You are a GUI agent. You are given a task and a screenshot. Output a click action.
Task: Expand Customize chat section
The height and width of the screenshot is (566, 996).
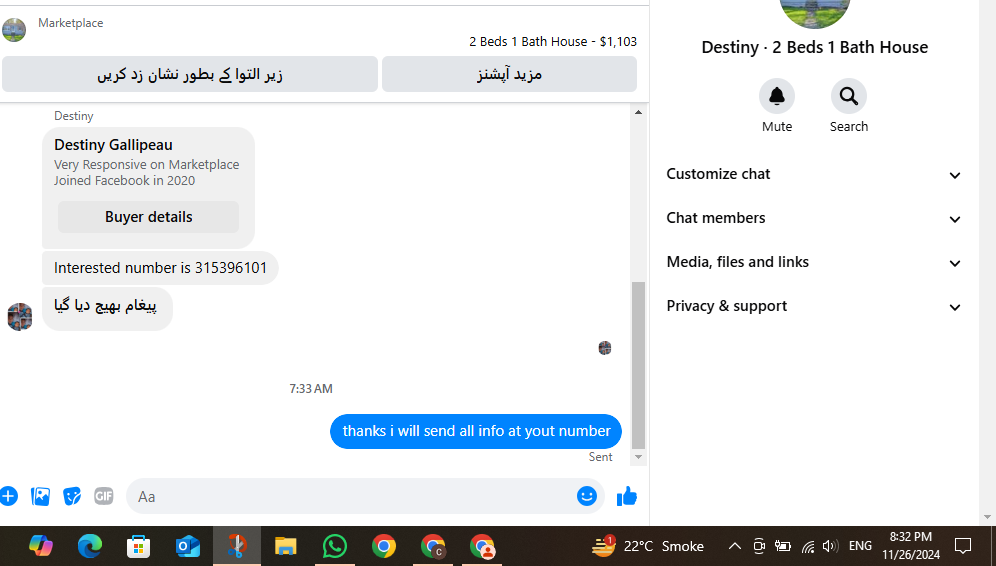813,175
